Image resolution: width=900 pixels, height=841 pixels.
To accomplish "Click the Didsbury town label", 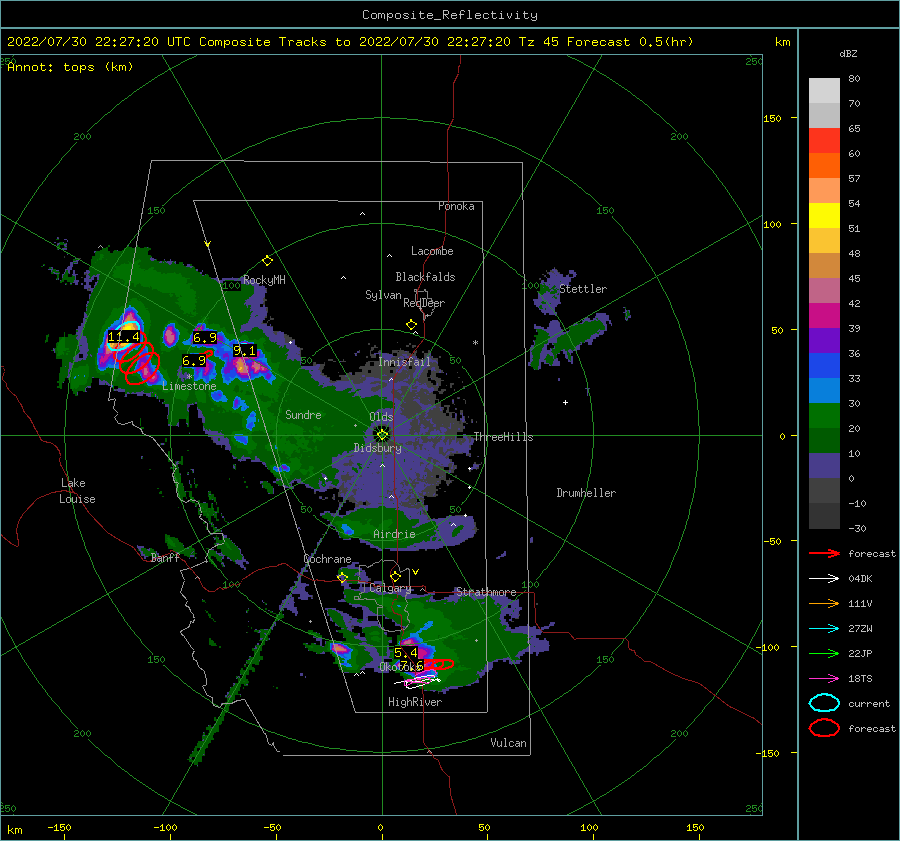I will coord(377,448).
